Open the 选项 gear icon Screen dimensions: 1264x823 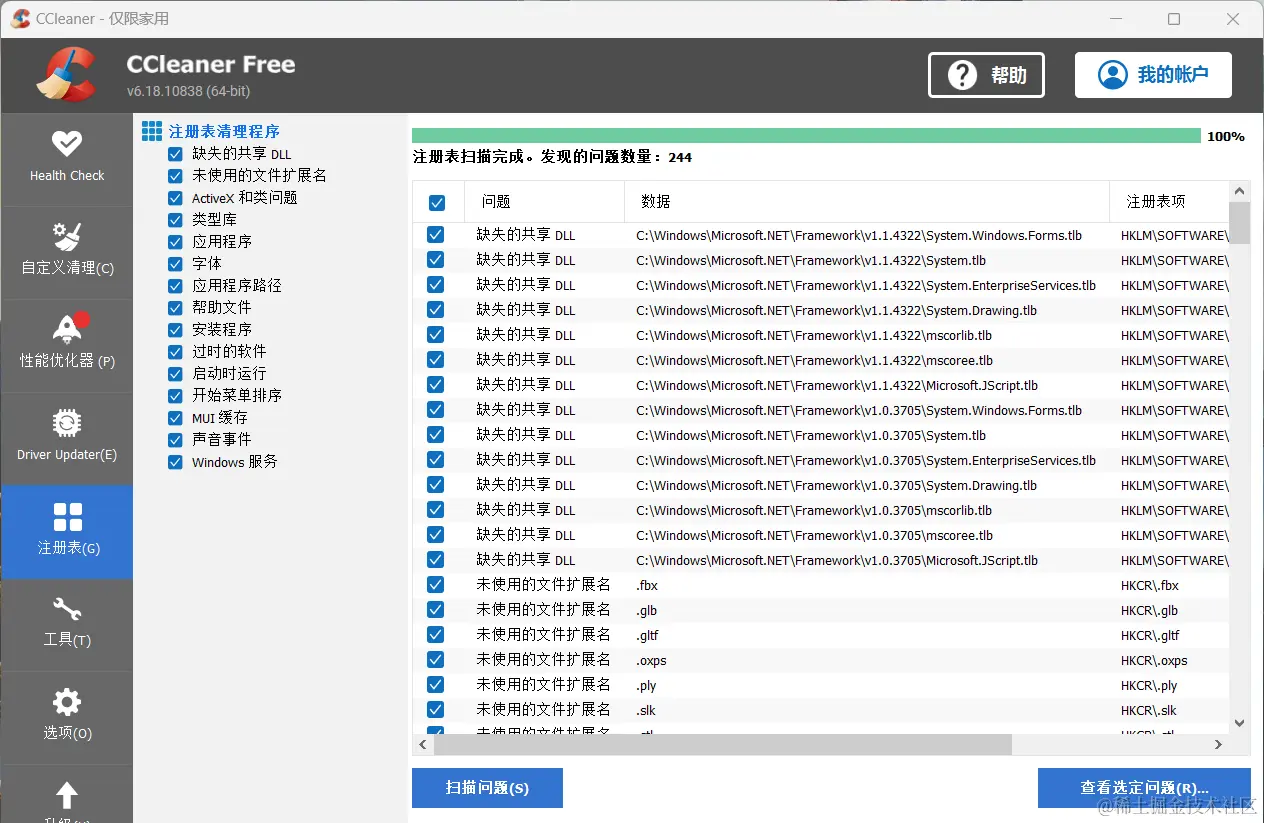tap(67, 701)
